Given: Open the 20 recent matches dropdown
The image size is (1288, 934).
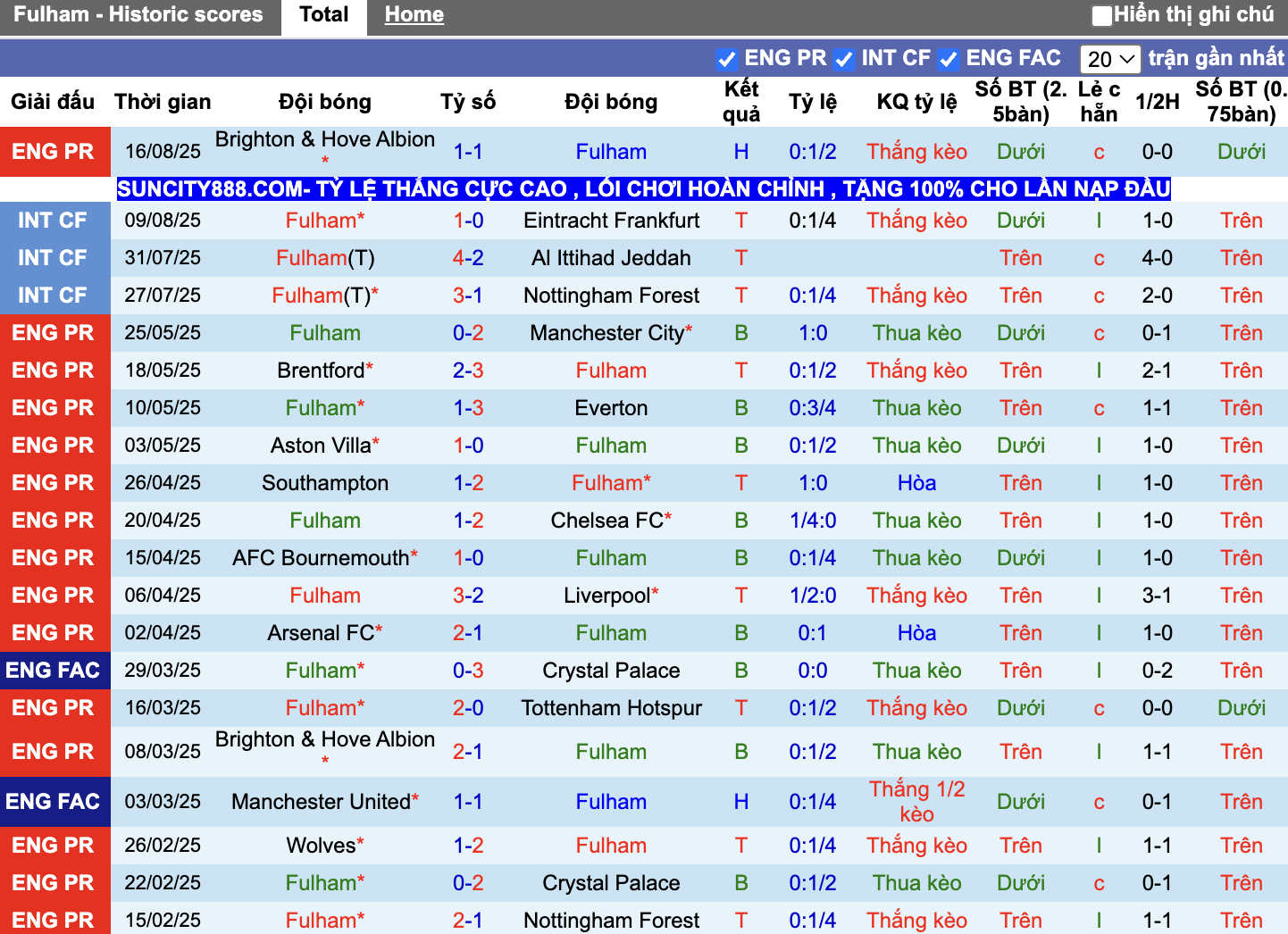Looking at the screenshot, I should pos(1110,59).
